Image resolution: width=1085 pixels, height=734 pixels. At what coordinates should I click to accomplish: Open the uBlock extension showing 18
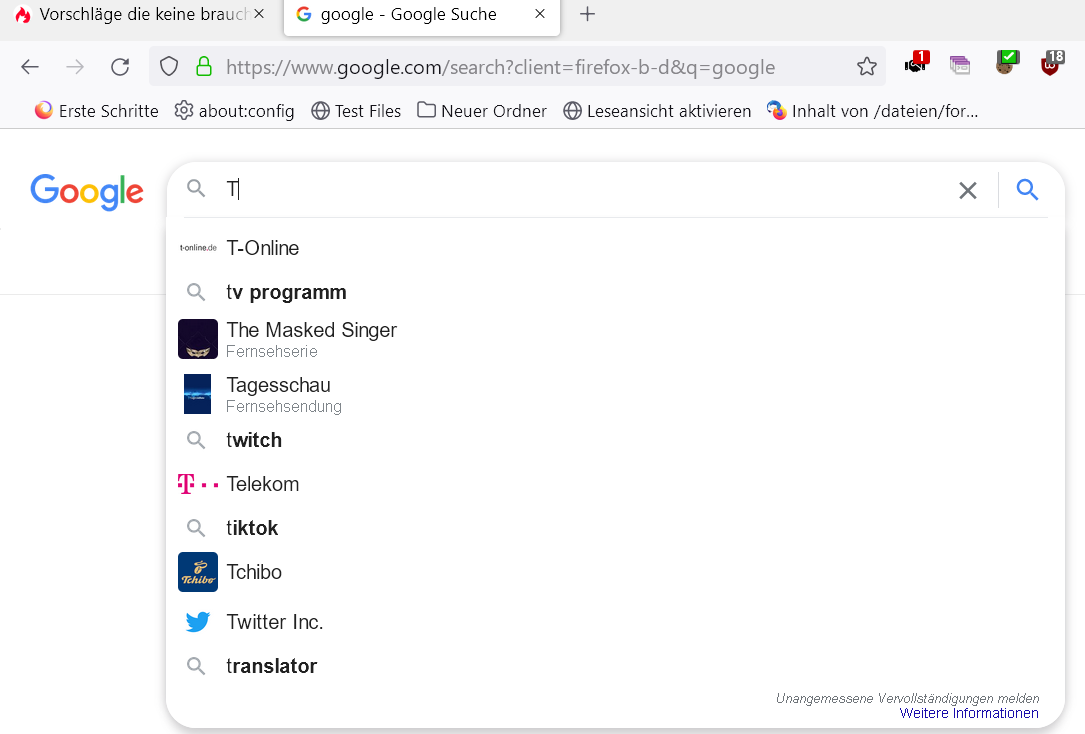(1052, 63)
